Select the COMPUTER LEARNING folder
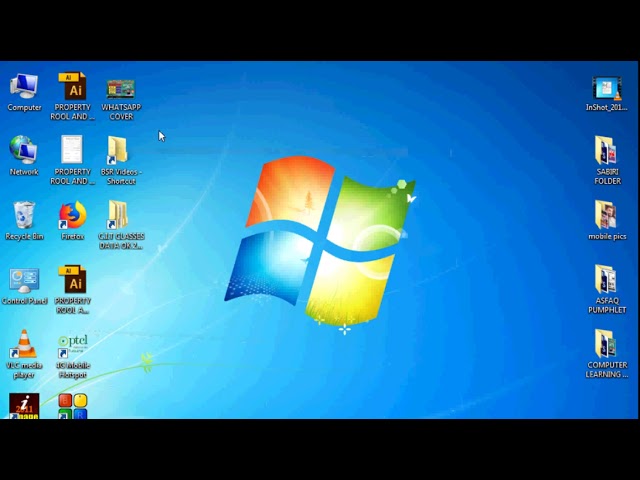The width and height of the screenshot is (640, 480). [x=607, y=353]
